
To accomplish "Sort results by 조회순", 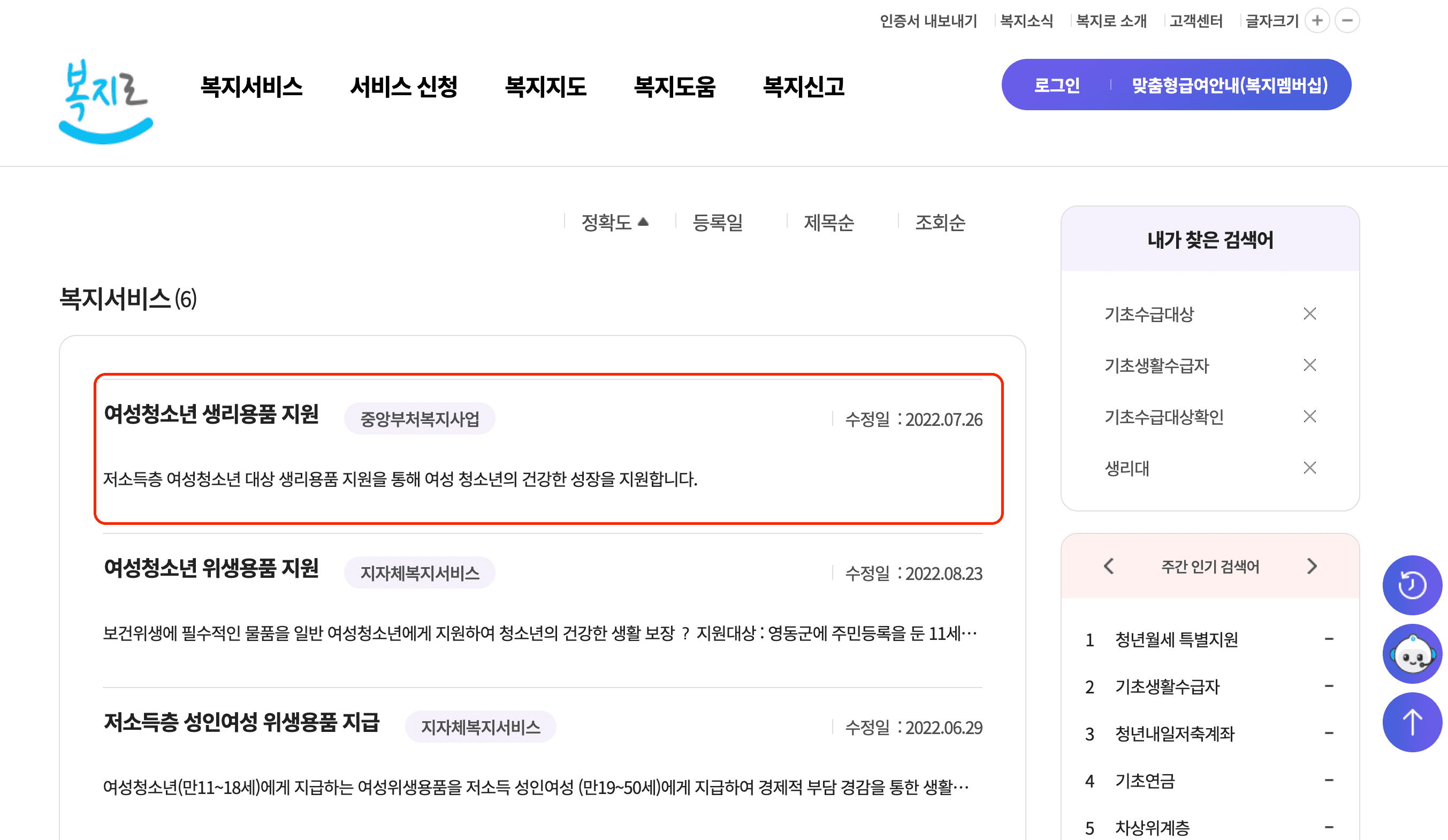I will click(940, 223).
